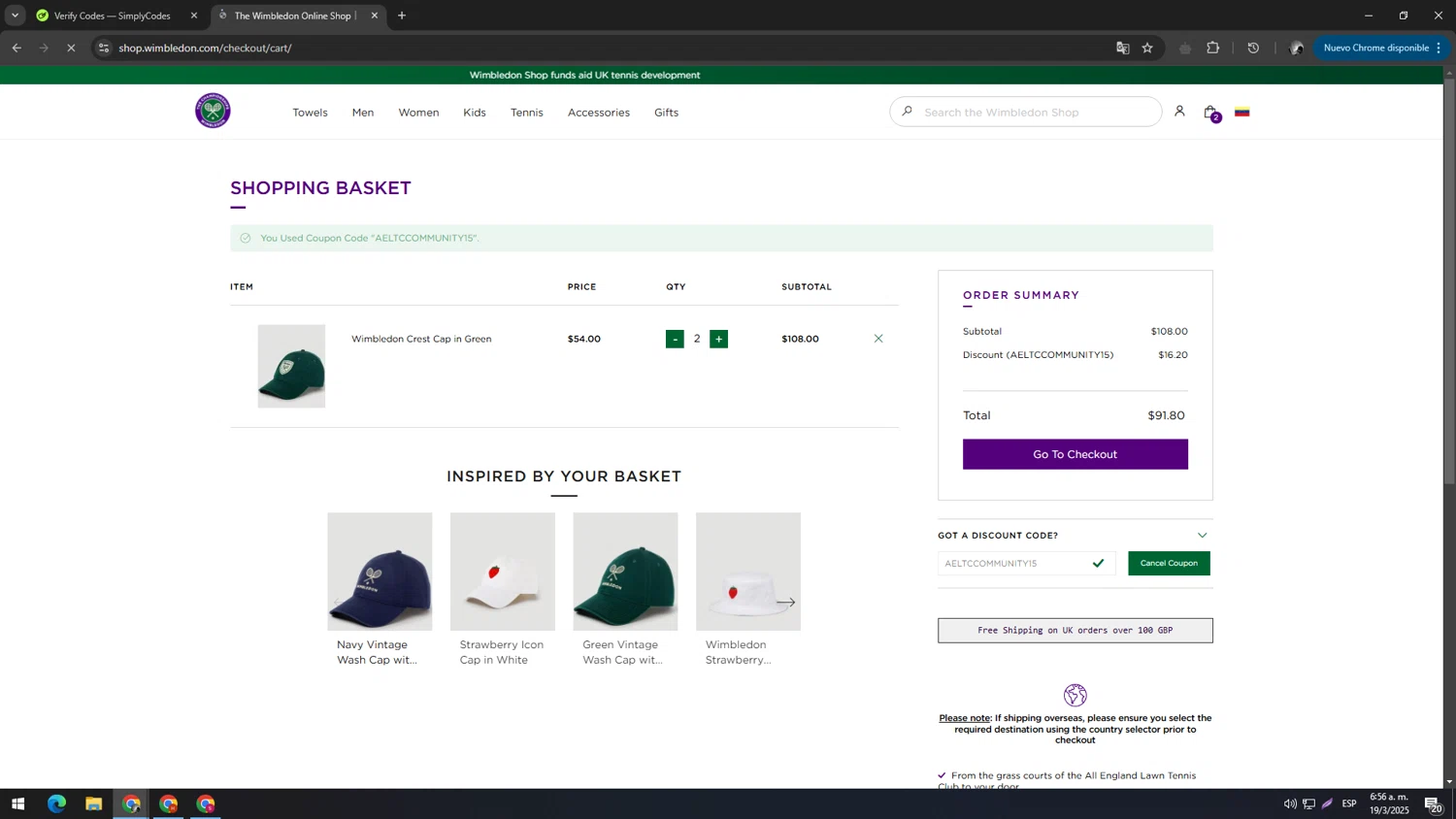
Task: Open Chrome profile avatar
Action: pyautogui.click(x=1297, y=48)
